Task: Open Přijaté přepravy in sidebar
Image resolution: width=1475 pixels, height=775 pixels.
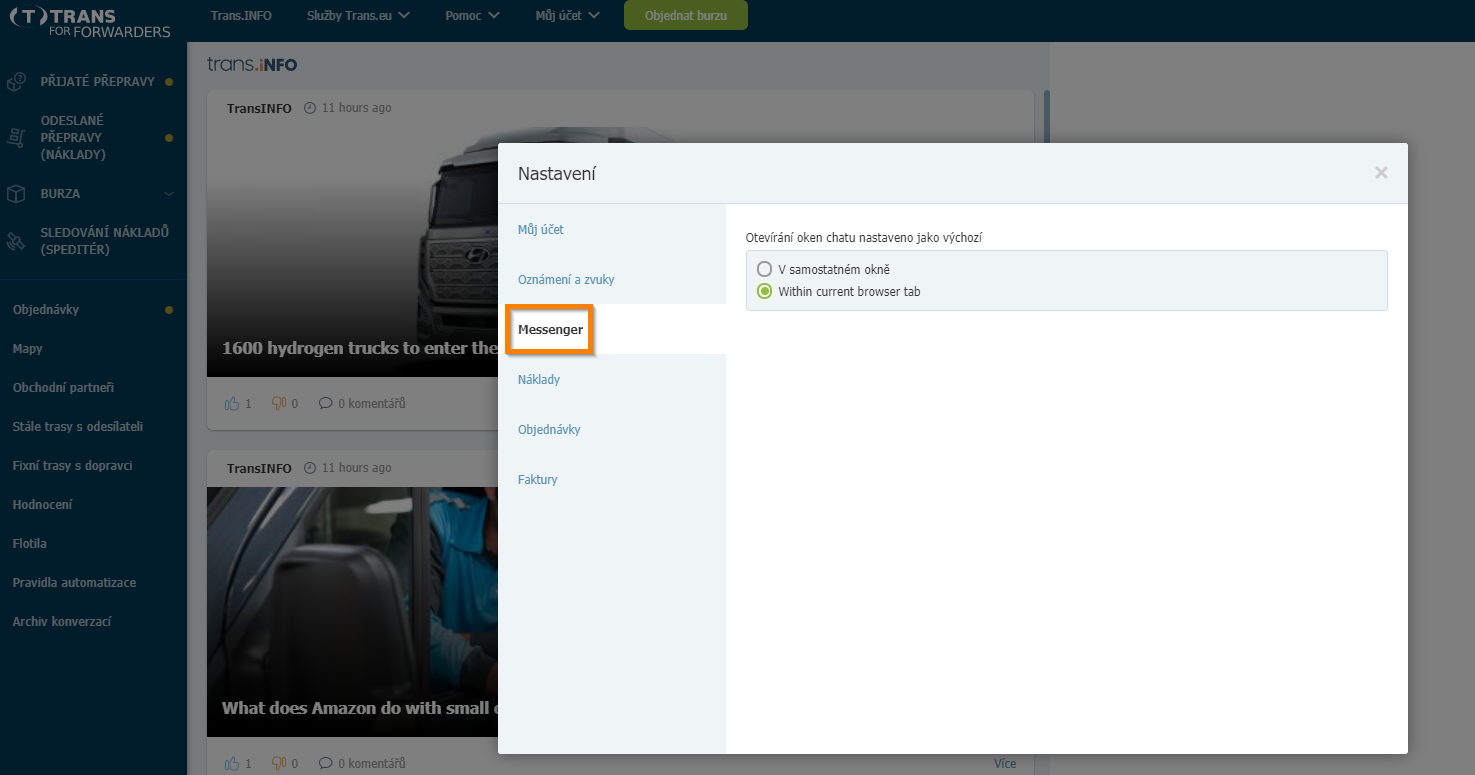Action: pos(98,82)
